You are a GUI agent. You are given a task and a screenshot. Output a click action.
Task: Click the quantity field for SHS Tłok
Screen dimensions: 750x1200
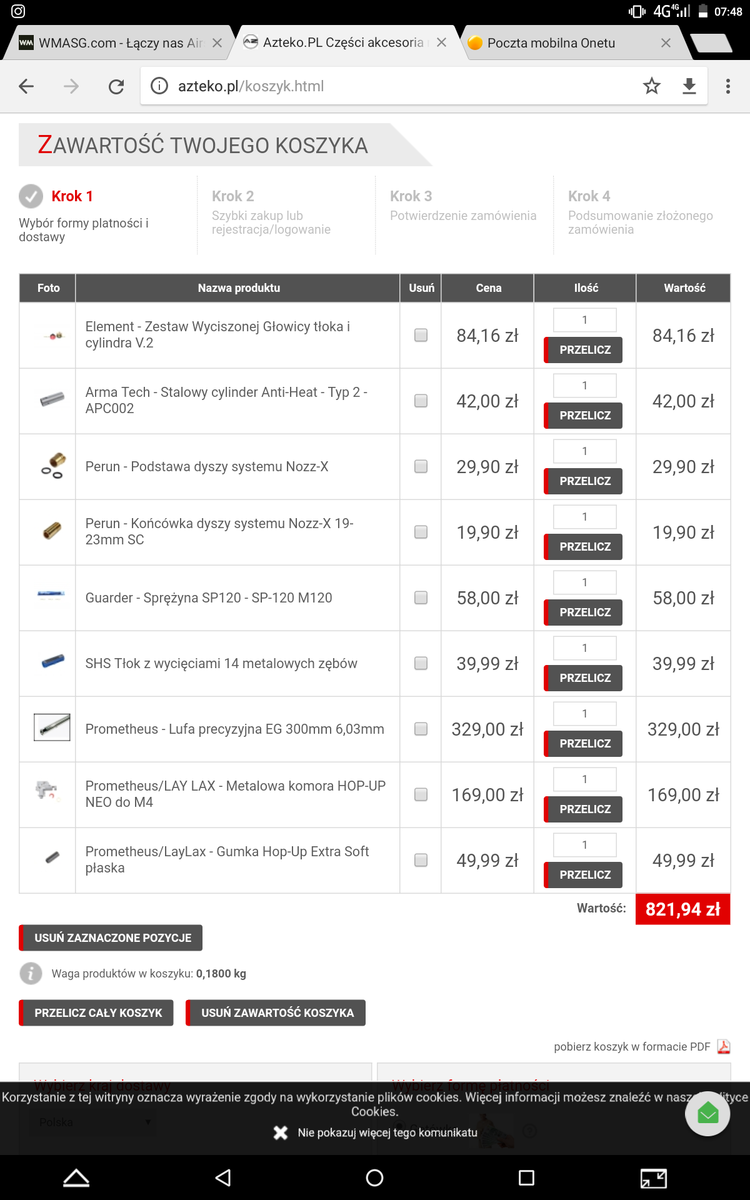[585, 649]
